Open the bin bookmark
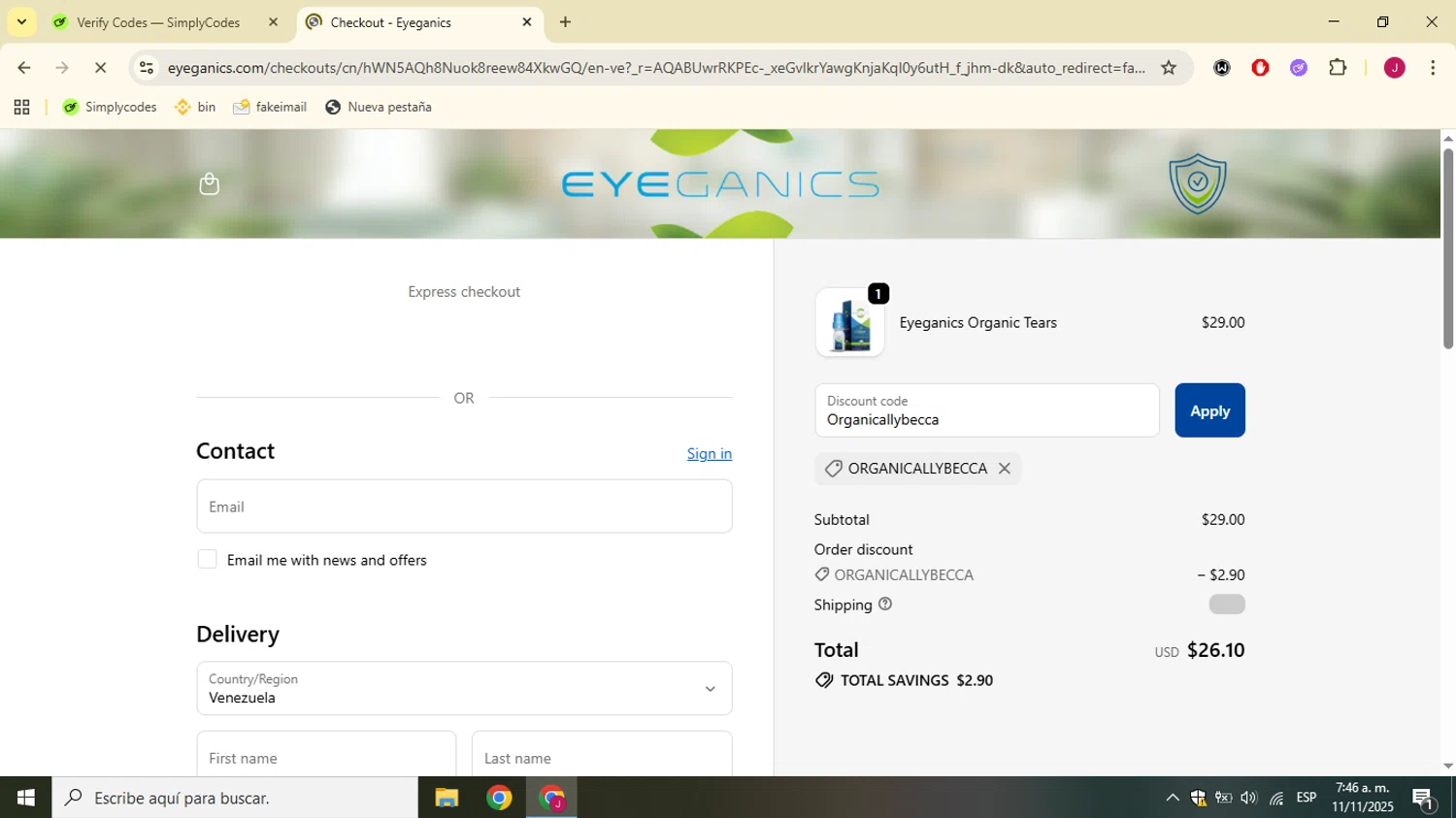Image resolution: width=1456 pixels, height=818 pixels. (x=195, y=107)
